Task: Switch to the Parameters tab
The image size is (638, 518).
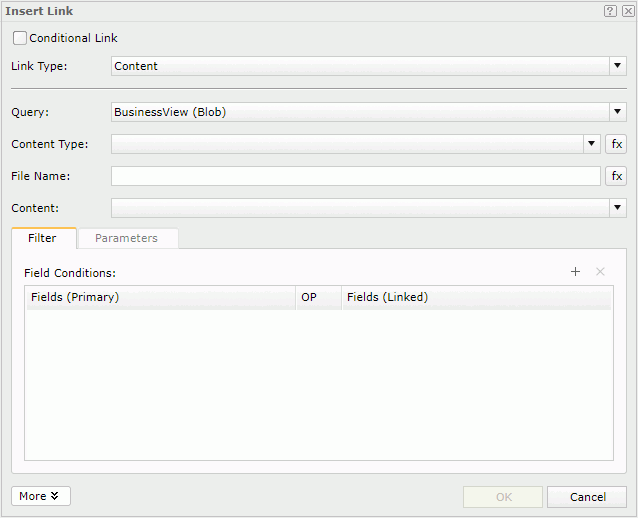Action: [127, 238]
